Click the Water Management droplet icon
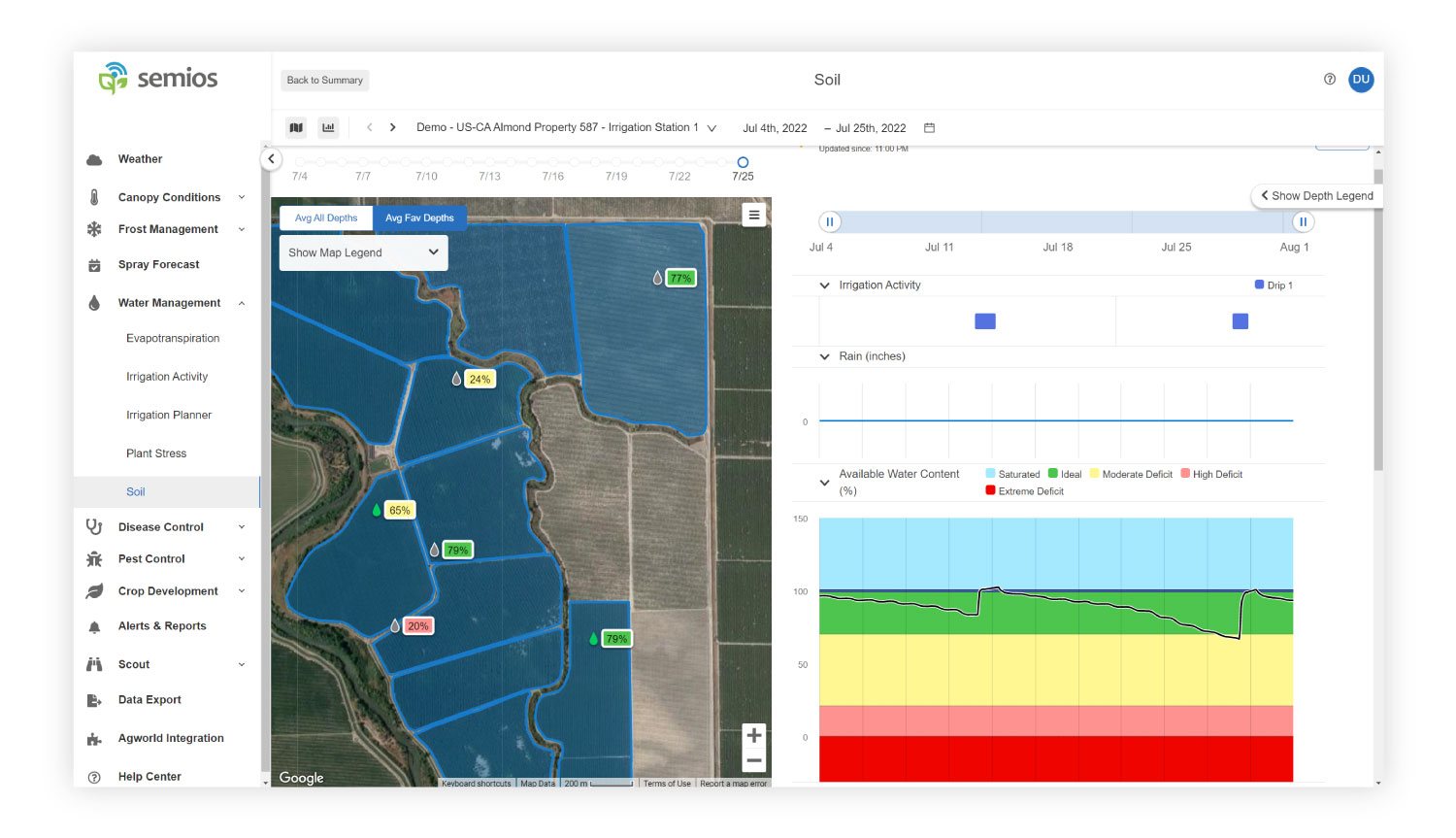The image size is (1456, 838). [x=94, y=303]
